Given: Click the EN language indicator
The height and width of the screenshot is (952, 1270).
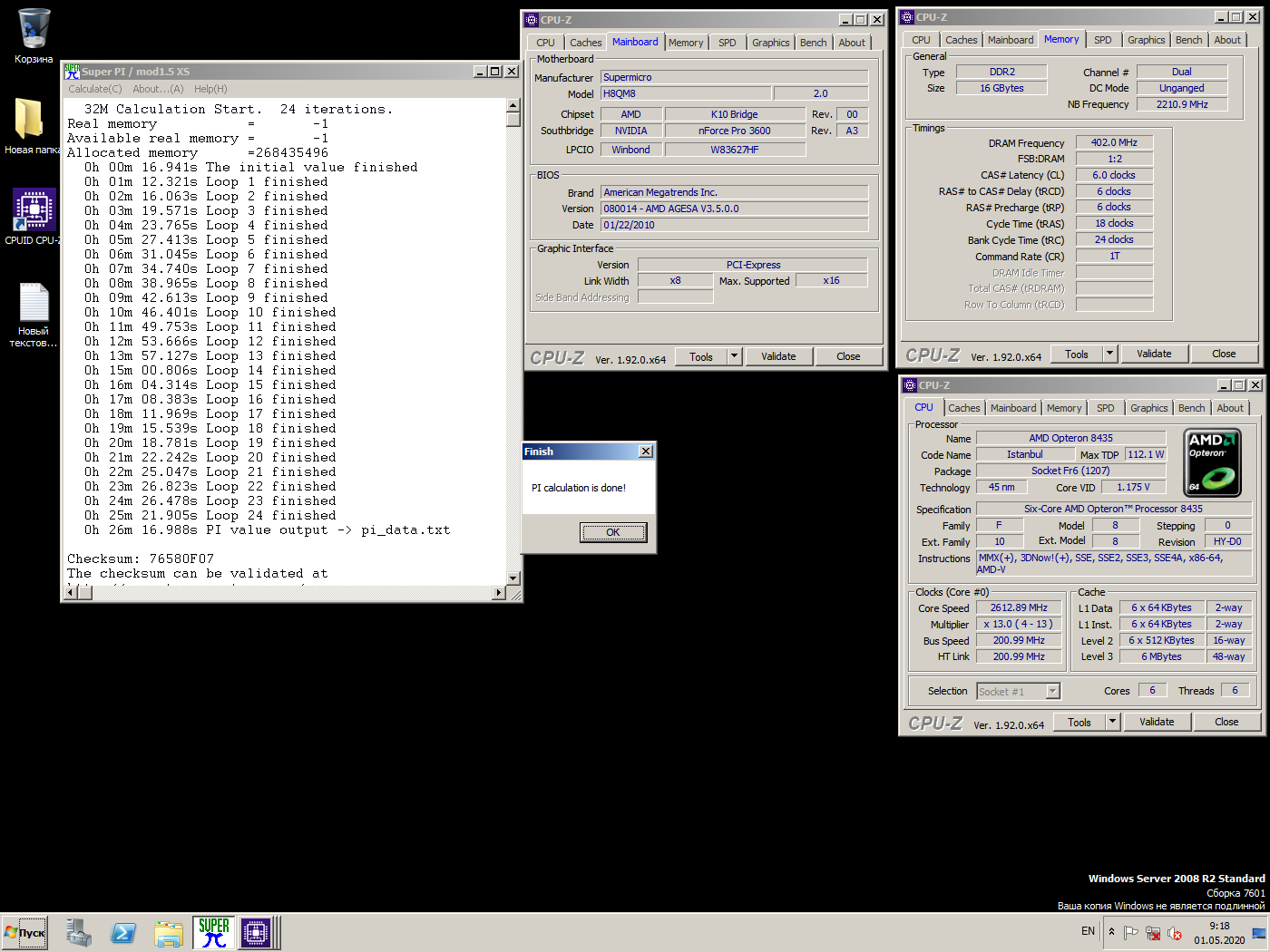Looking at the screenshot, I should point(1088,931).
